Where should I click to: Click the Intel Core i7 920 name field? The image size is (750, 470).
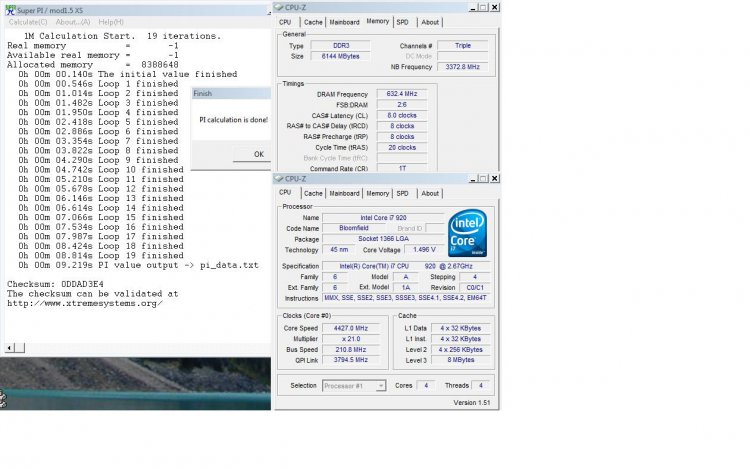pos(383,218)
